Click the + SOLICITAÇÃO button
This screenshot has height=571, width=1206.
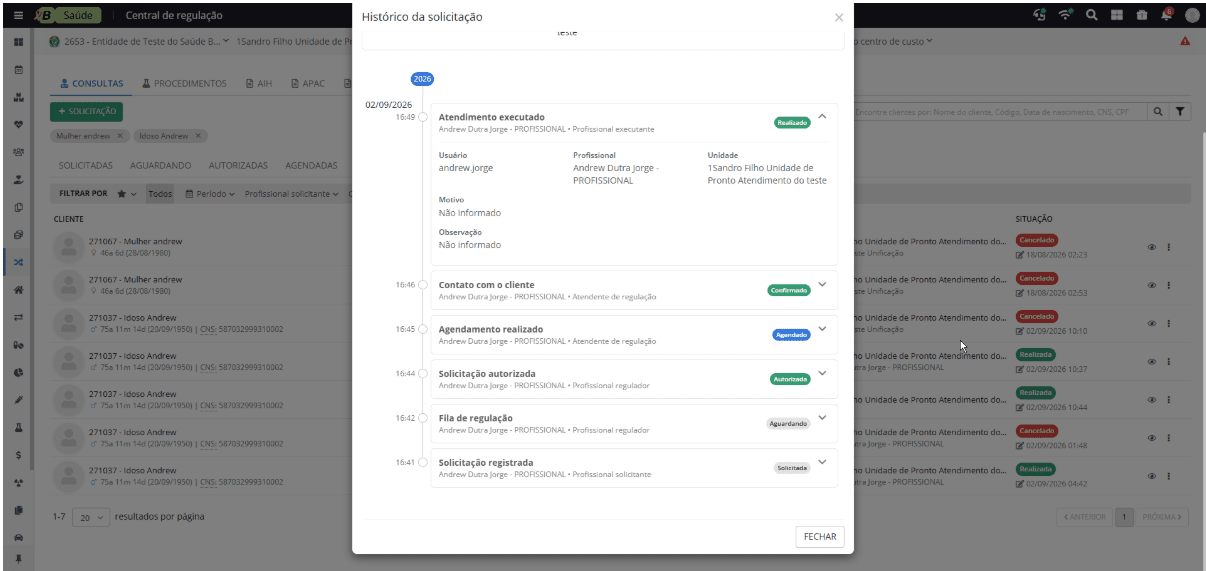86,111
